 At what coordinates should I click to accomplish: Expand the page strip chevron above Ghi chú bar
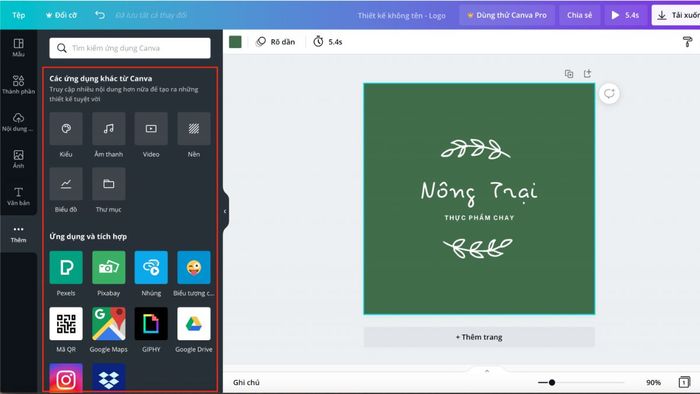pyautogui.click(x=487, y=370)
